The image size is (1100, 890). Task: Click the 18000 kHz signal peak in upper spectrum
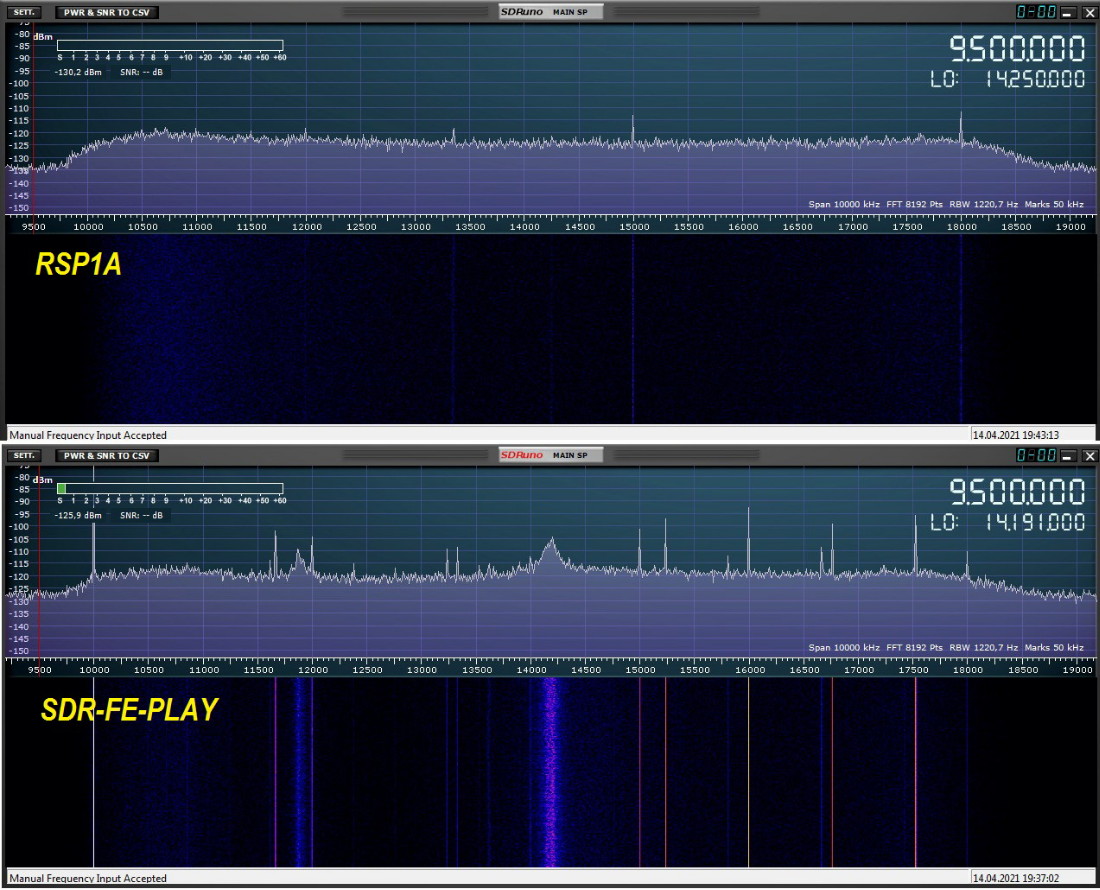click(961, 128)
